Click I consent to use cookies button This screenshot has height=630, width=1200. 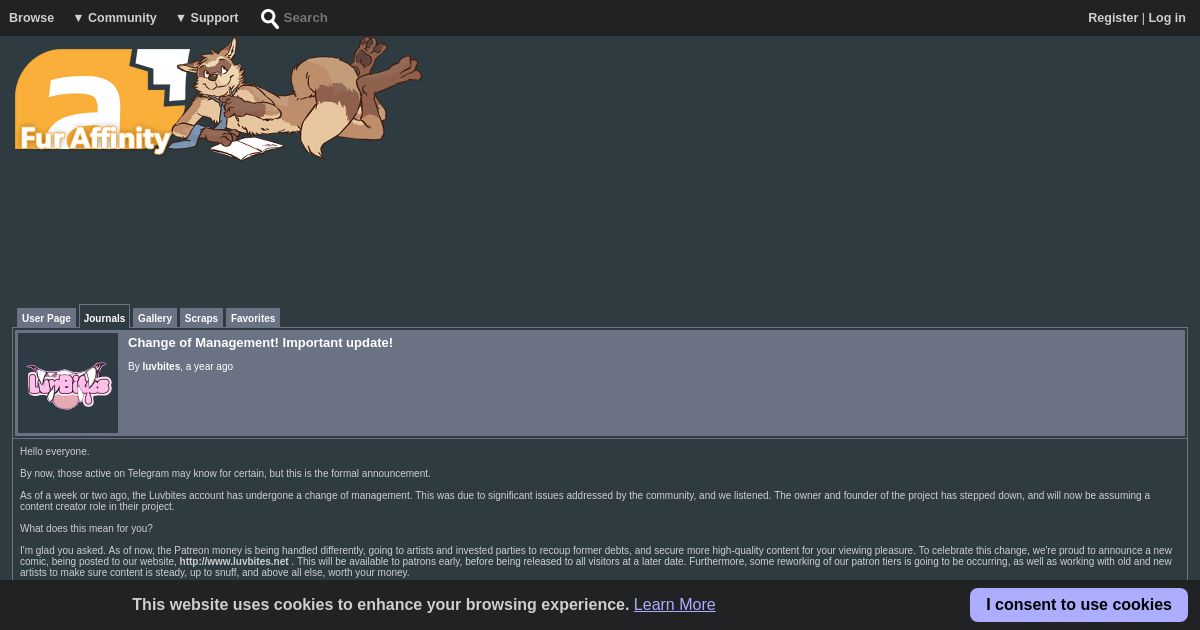tap(1079, 605)
